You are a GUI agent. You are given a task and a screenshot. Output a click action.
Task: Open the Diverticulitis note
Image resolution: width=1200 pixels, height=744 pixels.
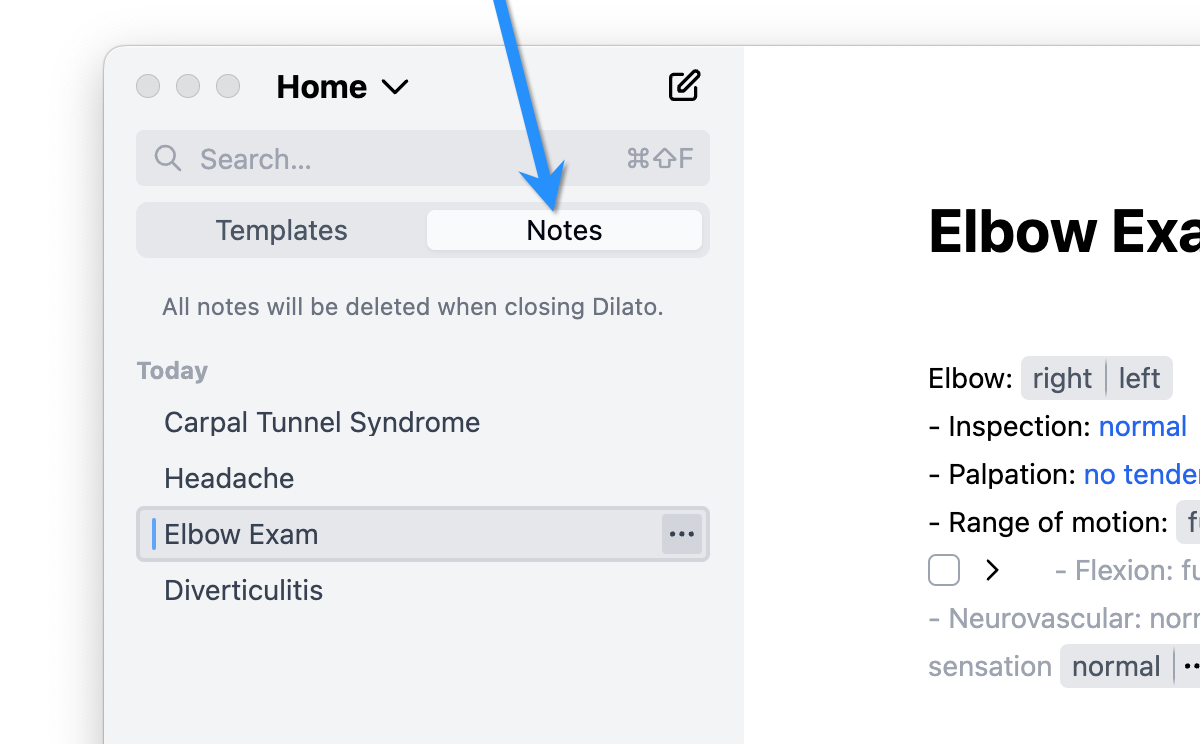pyautogui.click(x=243, y=590)
